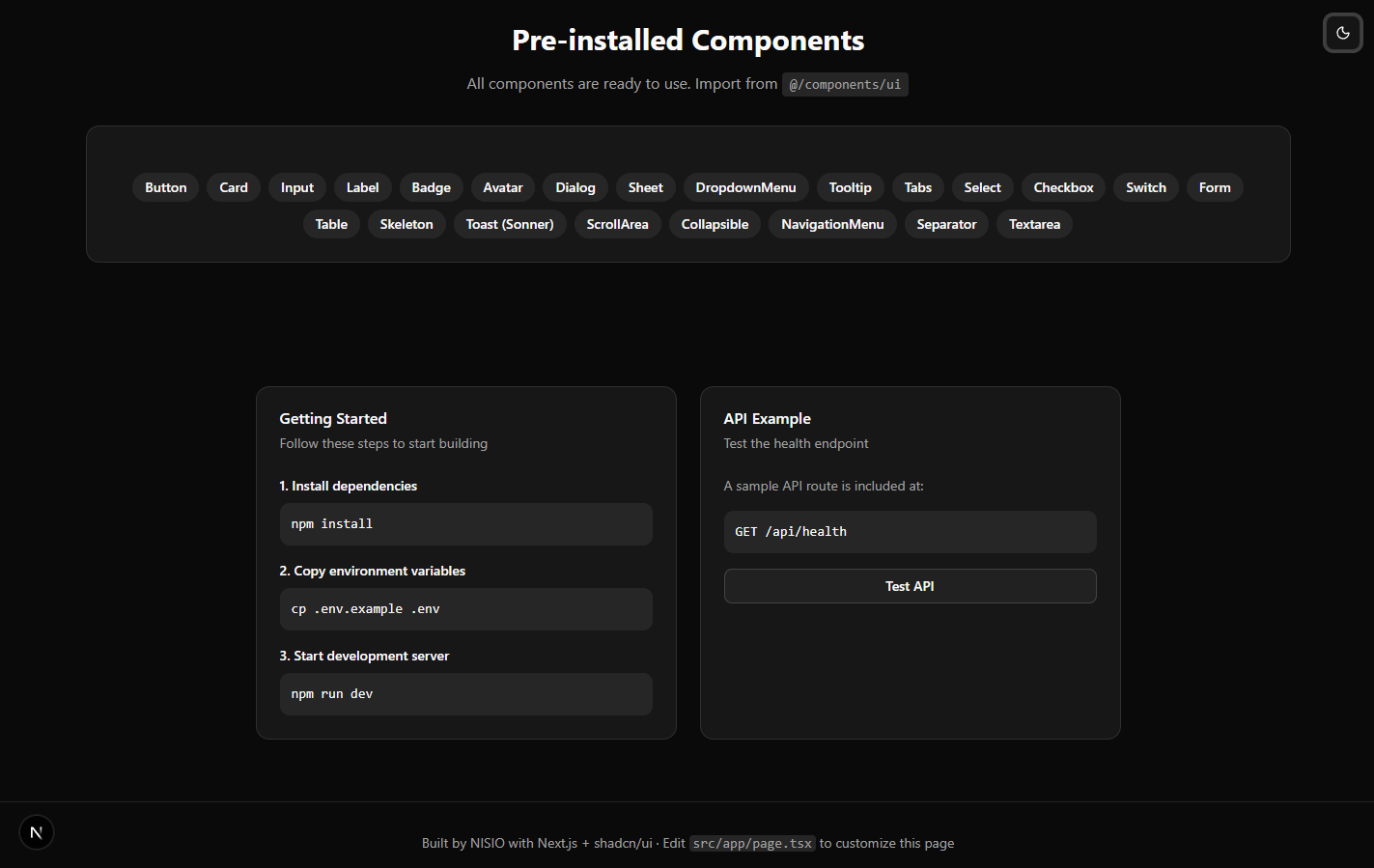Click 'Test the health endpoint' subtitle

pyautogui.click(x=797, y=443)
